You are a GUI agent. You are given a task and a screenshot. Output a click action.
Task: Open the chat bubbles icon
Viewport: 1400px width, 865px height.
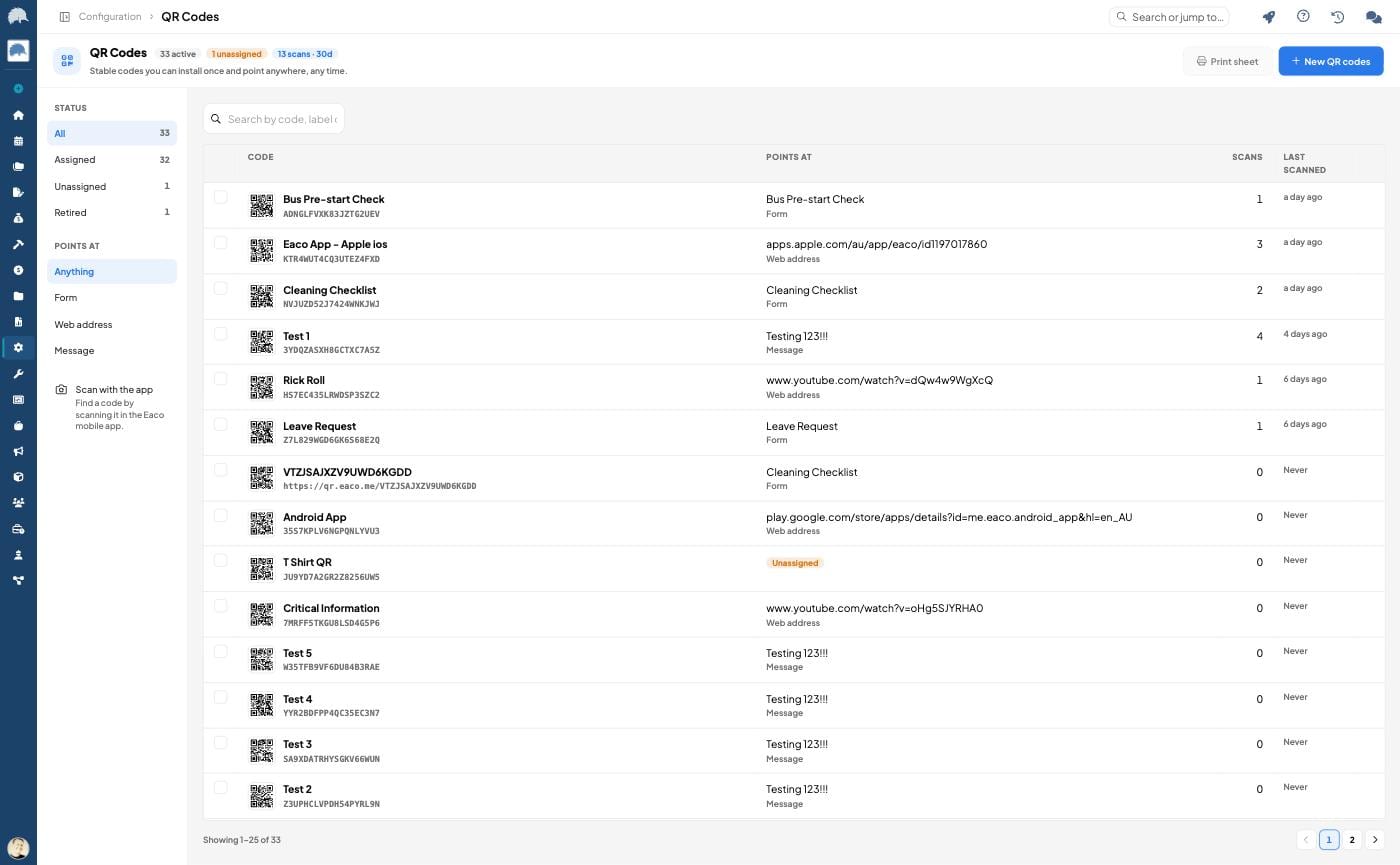[1373, 17]
